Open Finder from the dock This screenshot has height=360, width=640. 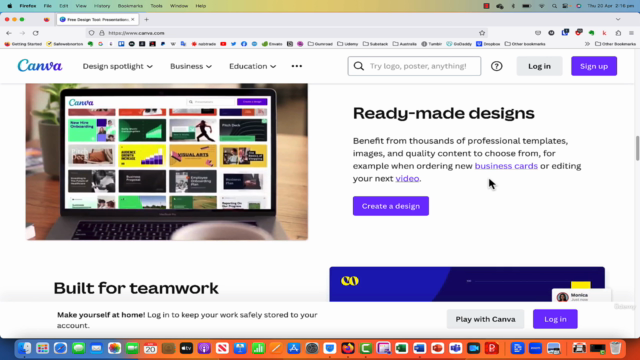[24, 348]
